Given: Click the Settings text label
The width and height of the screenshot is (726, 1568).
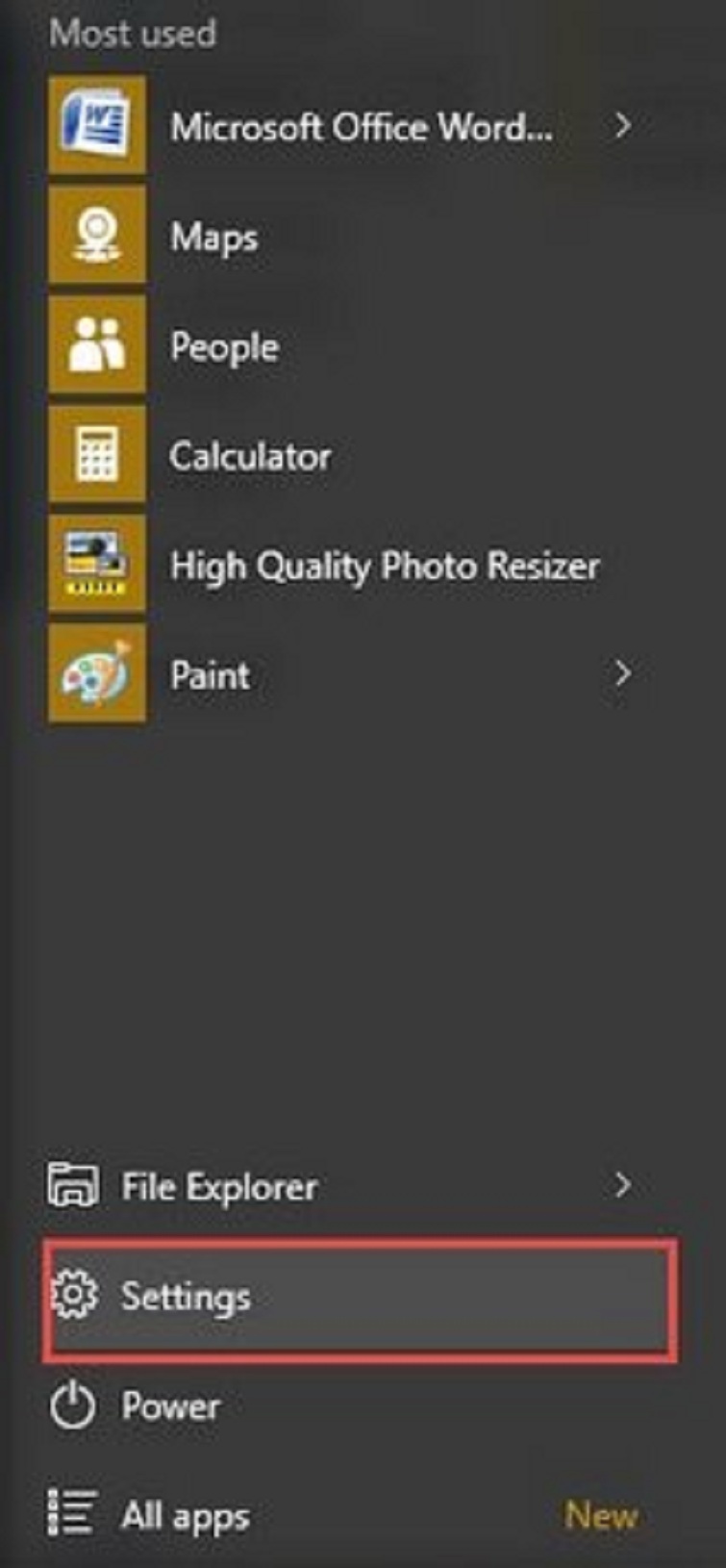Looking at the screenshot, I should (186, 1297).
